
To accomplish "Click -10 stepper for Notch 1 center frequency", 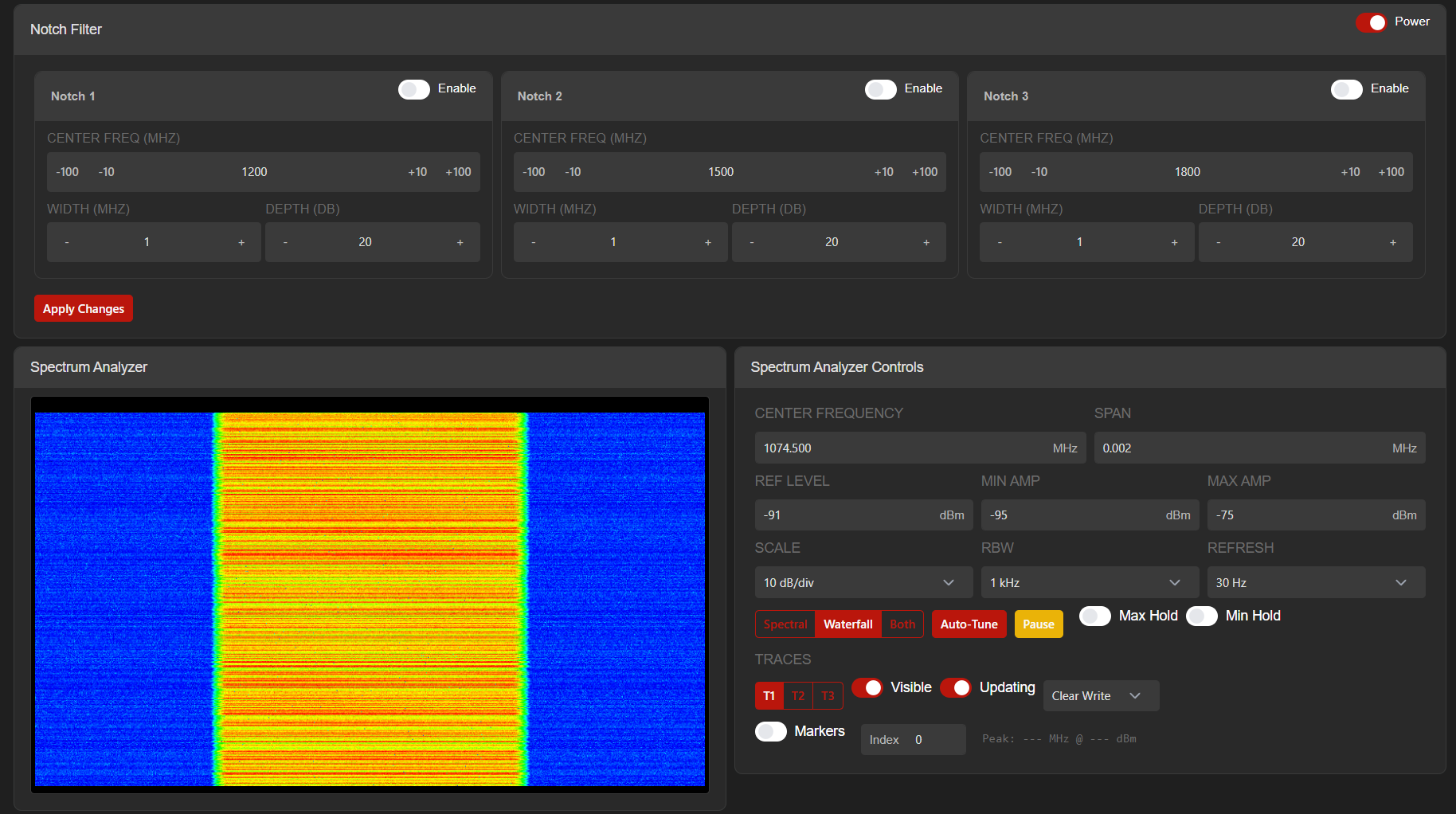I will coord(106,171).
